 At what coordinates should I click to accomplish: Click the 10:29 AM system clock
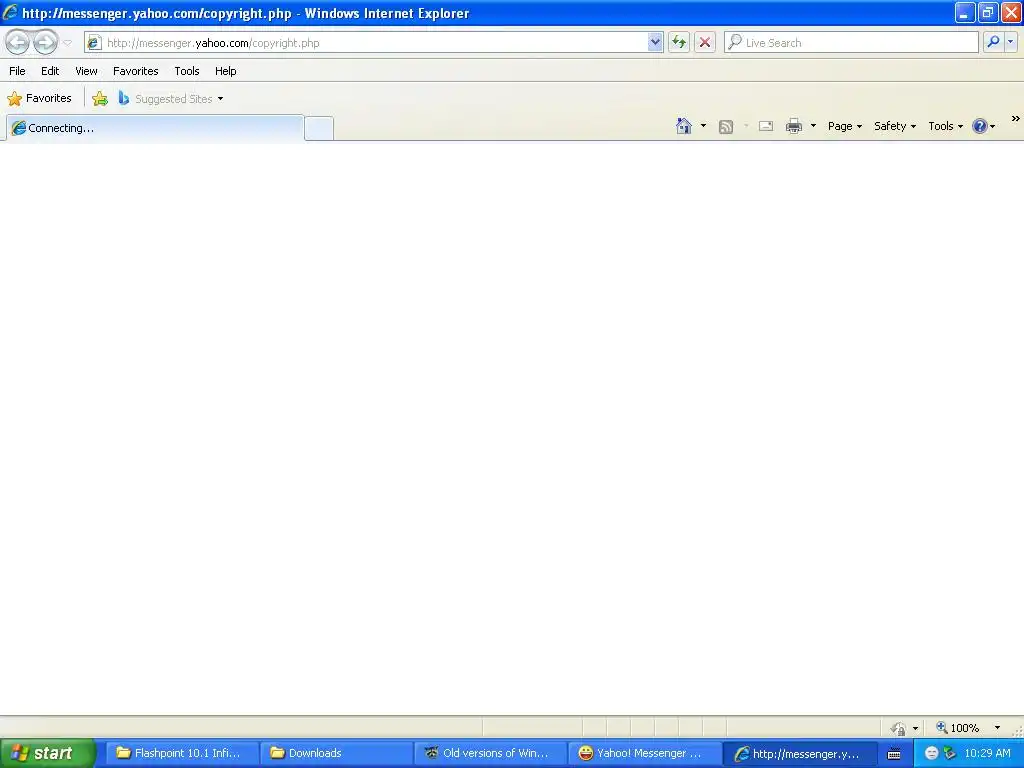[987, 753]
